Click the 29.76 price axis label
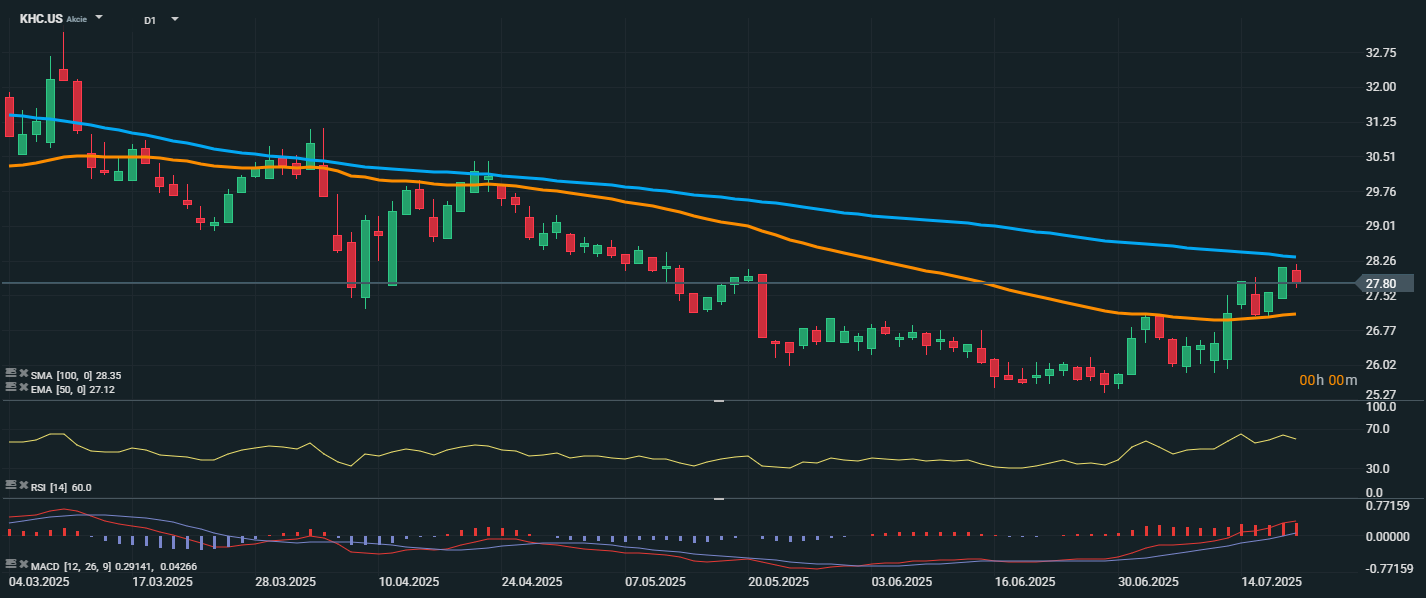Viewport: 1426px width, 598px height. pyautogui.click(x=1380, y=192)
